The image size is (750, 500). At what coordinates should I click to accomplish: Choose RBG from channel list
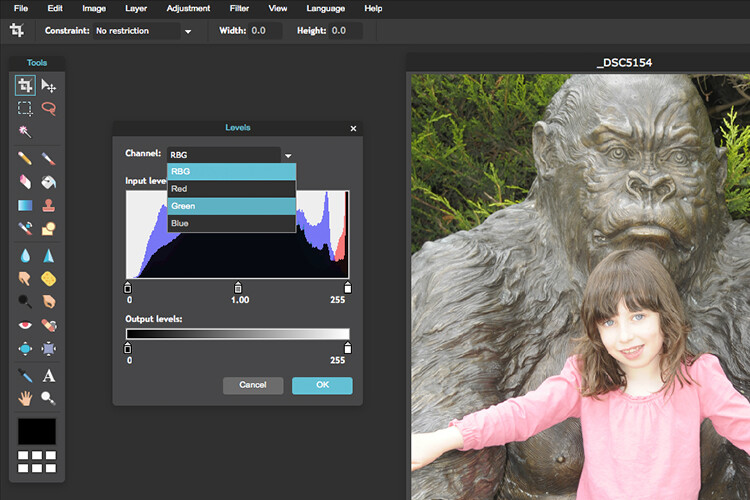pos(232,171)
